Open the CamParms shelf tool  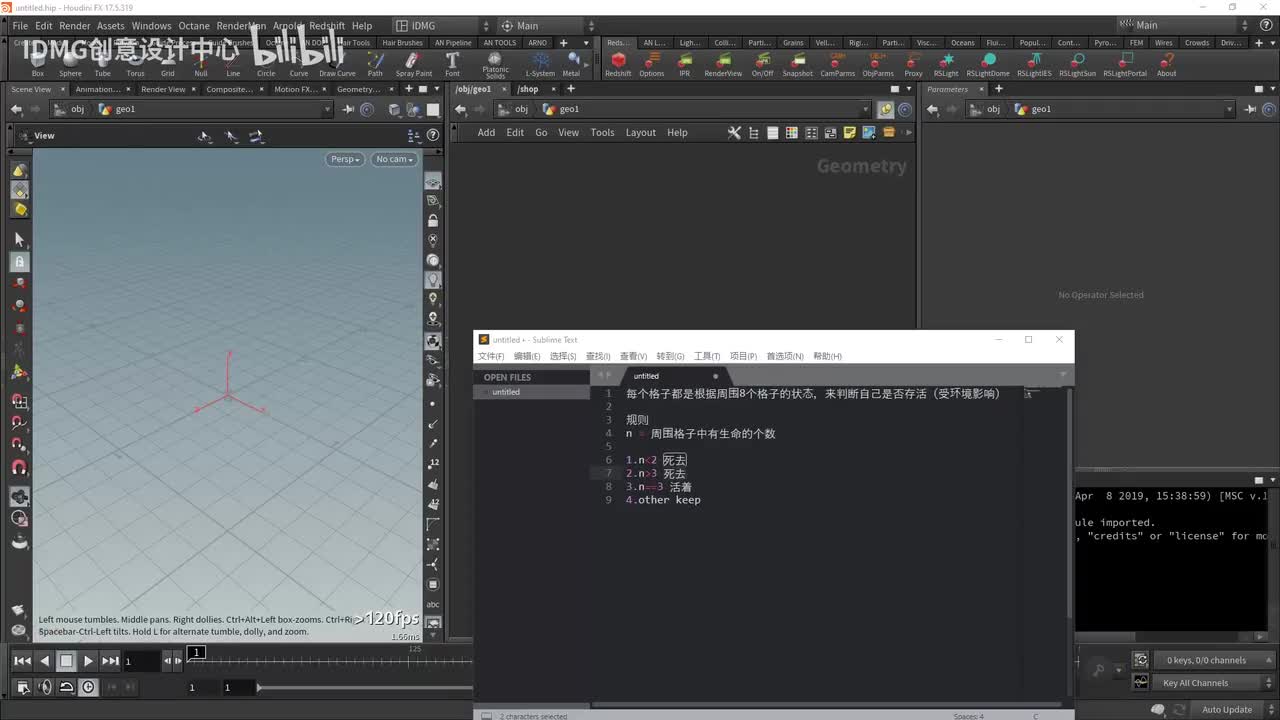click(837, 64)
